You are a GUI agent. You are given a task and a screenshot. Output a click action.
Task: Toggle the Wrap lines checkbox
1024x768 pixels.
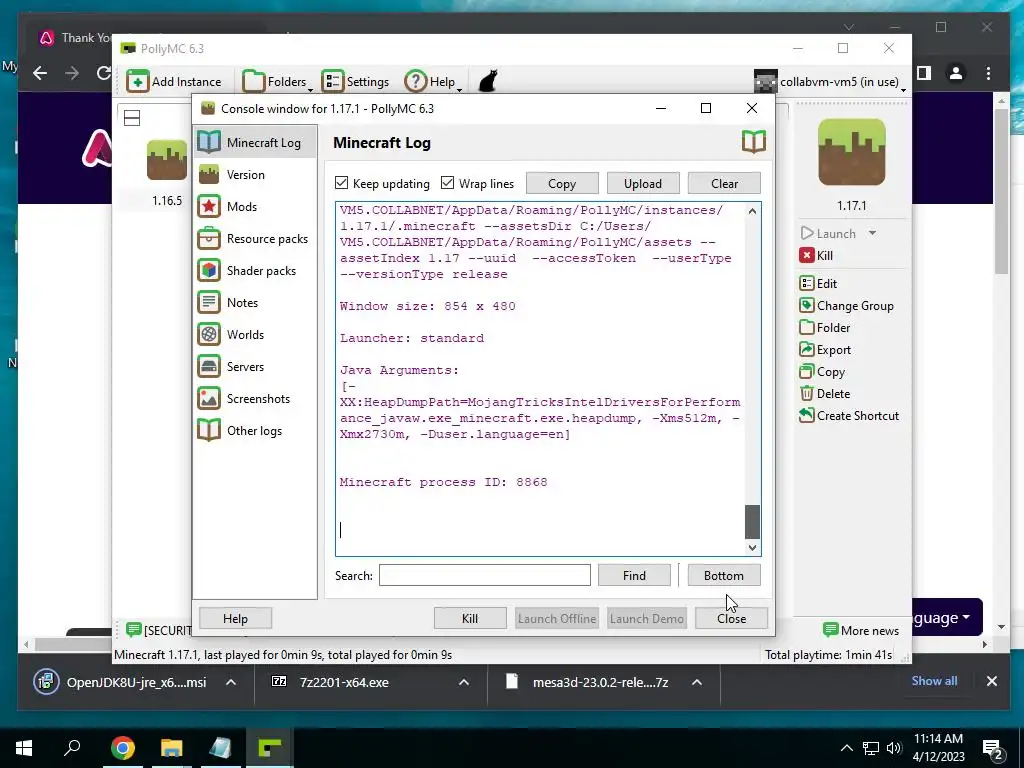coord(447,183)
